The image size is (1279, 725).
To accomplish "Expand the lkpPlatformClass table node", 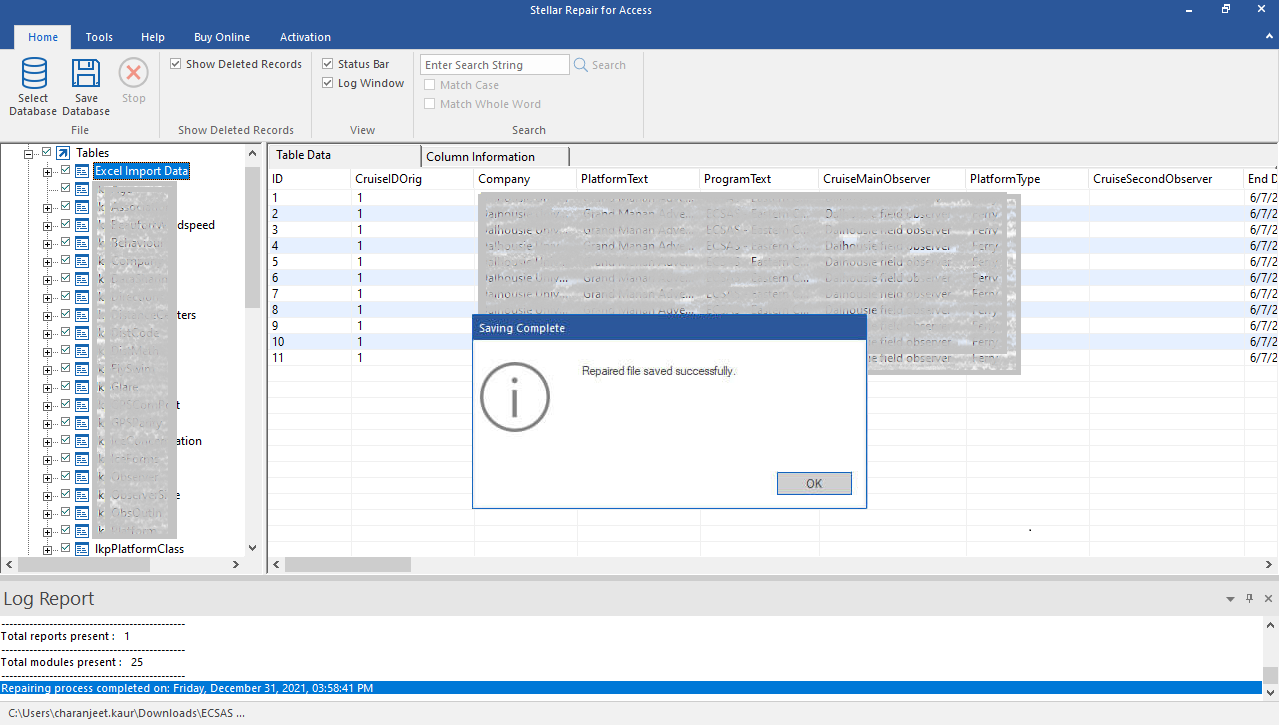I will click(x=47, y=549).
